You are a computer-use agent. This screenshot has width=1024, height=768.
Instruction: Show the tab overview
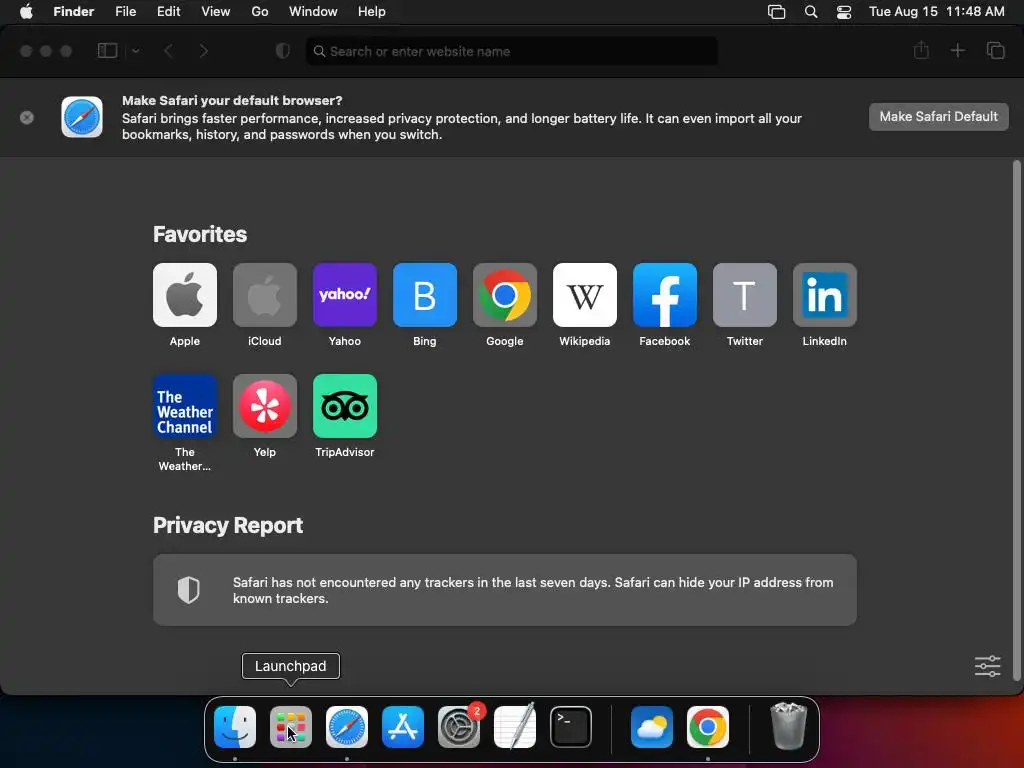point(995,50)
